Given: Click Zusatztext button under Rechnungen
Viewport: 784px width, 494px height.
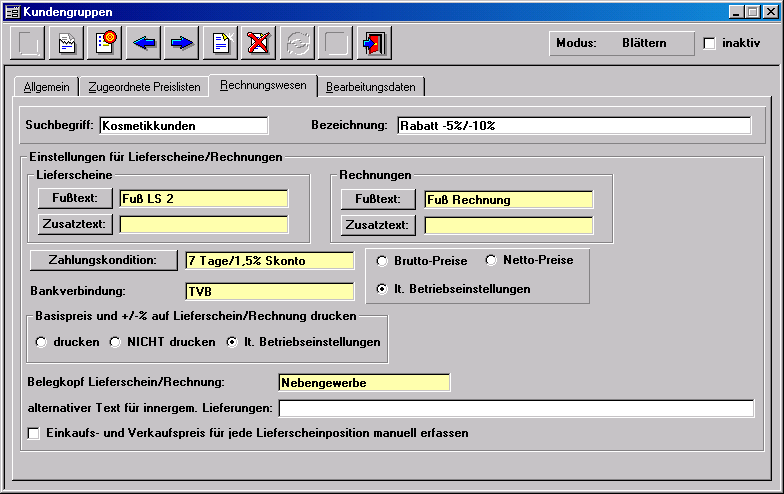Looking at the screenshot, I should point(378,225).
